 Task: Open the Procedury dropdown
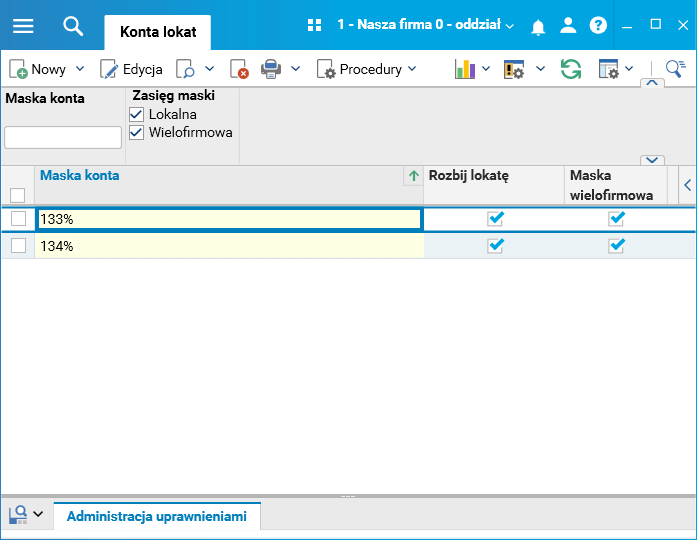coord(367,69)
